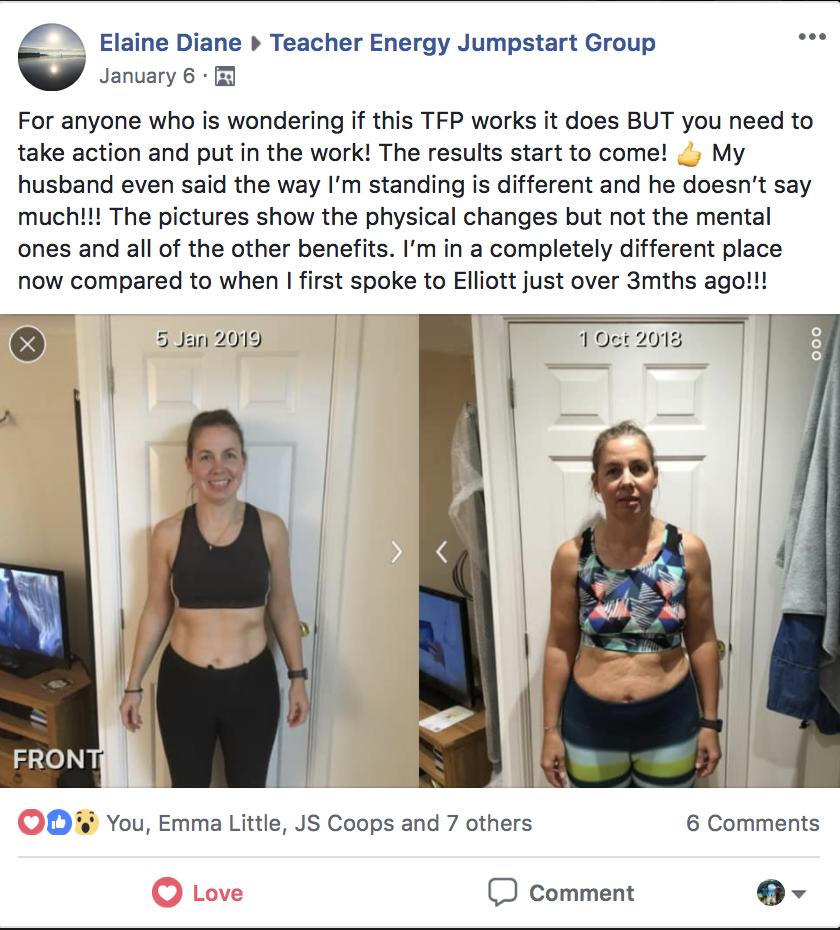Viewport: 840px width, 930px height.
Task: Show who reacted: You, Emma Little, JS Coops
Action: tap(319, 823)
